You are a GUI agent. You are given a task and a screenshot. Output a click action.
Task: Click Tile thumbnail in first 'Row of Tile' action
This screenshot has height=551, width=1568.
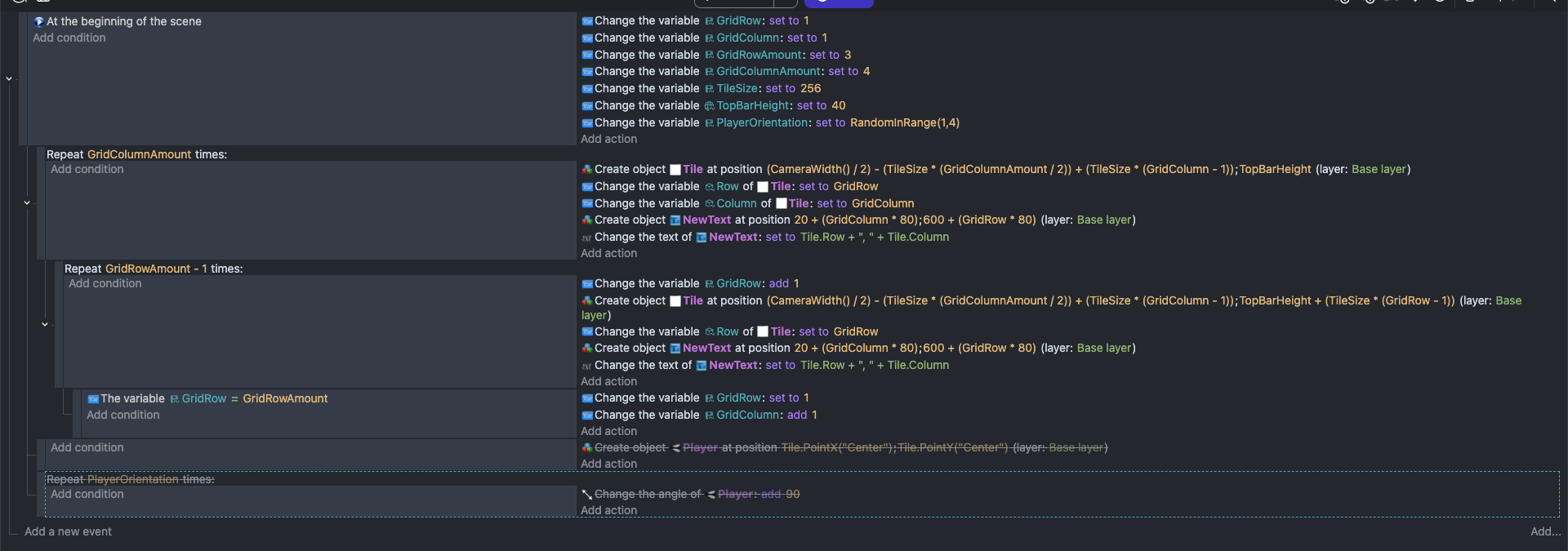tap(763, 187)
